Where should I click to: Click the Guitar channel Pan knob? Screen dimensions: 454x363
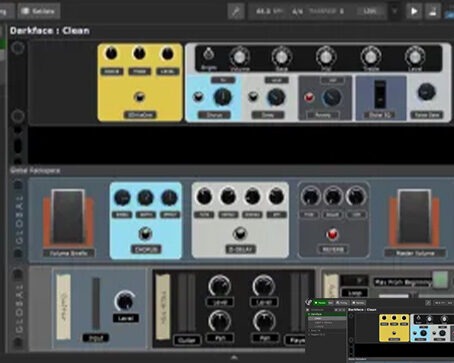219,321
